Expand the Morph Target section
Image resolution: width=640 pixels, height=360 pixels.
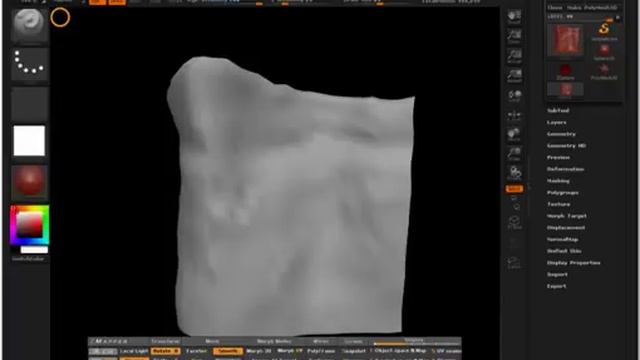(x=567, y=216)
